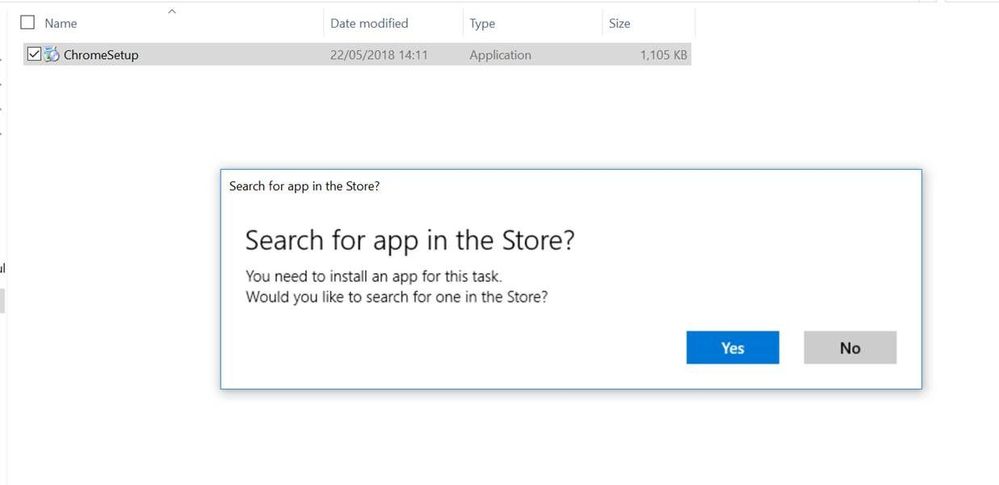The image size is (999, 485).
Task: Click the date 22/05/2018 14:11
Action: click(x=379, y=55)
